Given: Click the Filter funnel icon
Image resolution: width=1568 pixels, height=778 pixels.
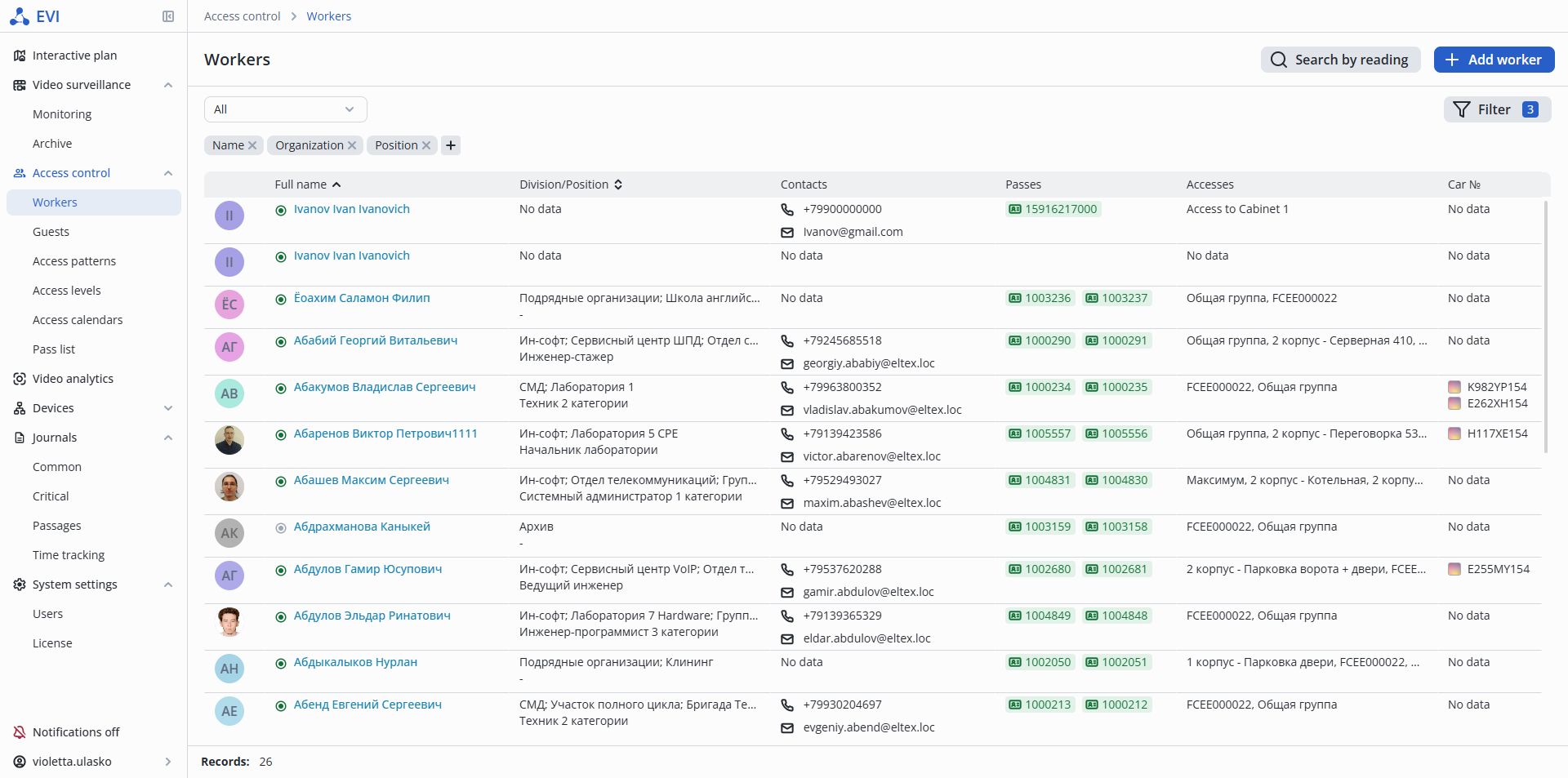Looking at the screenshot, I should [x=1462, y=109].
